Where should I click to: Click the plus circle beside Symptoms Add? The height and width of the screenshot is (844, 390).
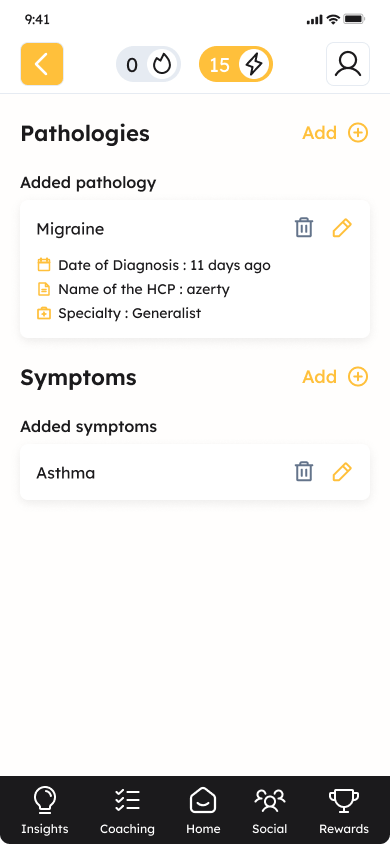coord(358,376)
